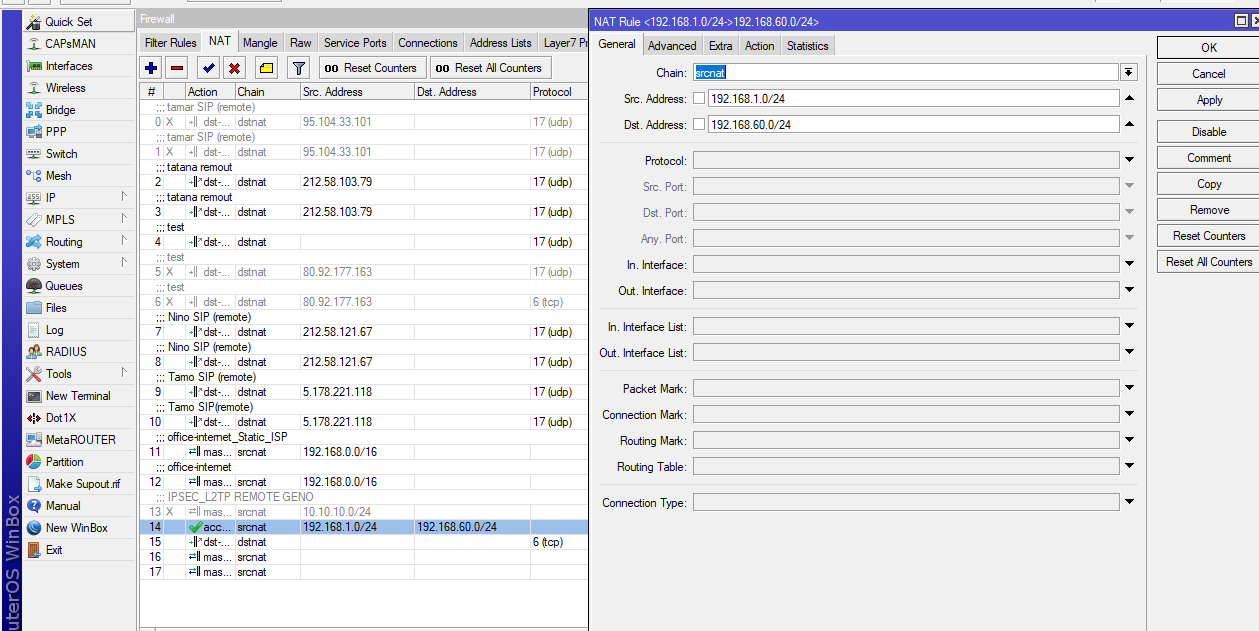Open Bridge sidebar item

coord(78,110)
